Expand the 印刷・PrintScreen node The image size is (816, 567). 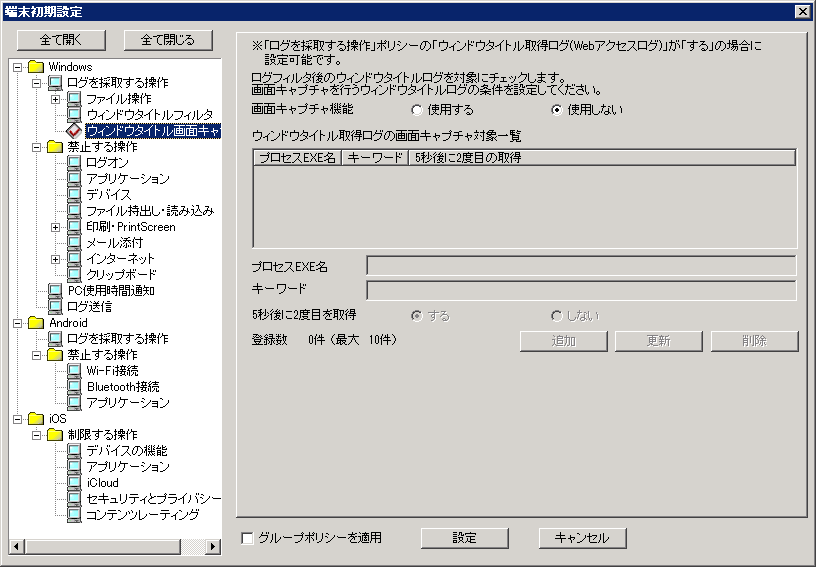56,227
